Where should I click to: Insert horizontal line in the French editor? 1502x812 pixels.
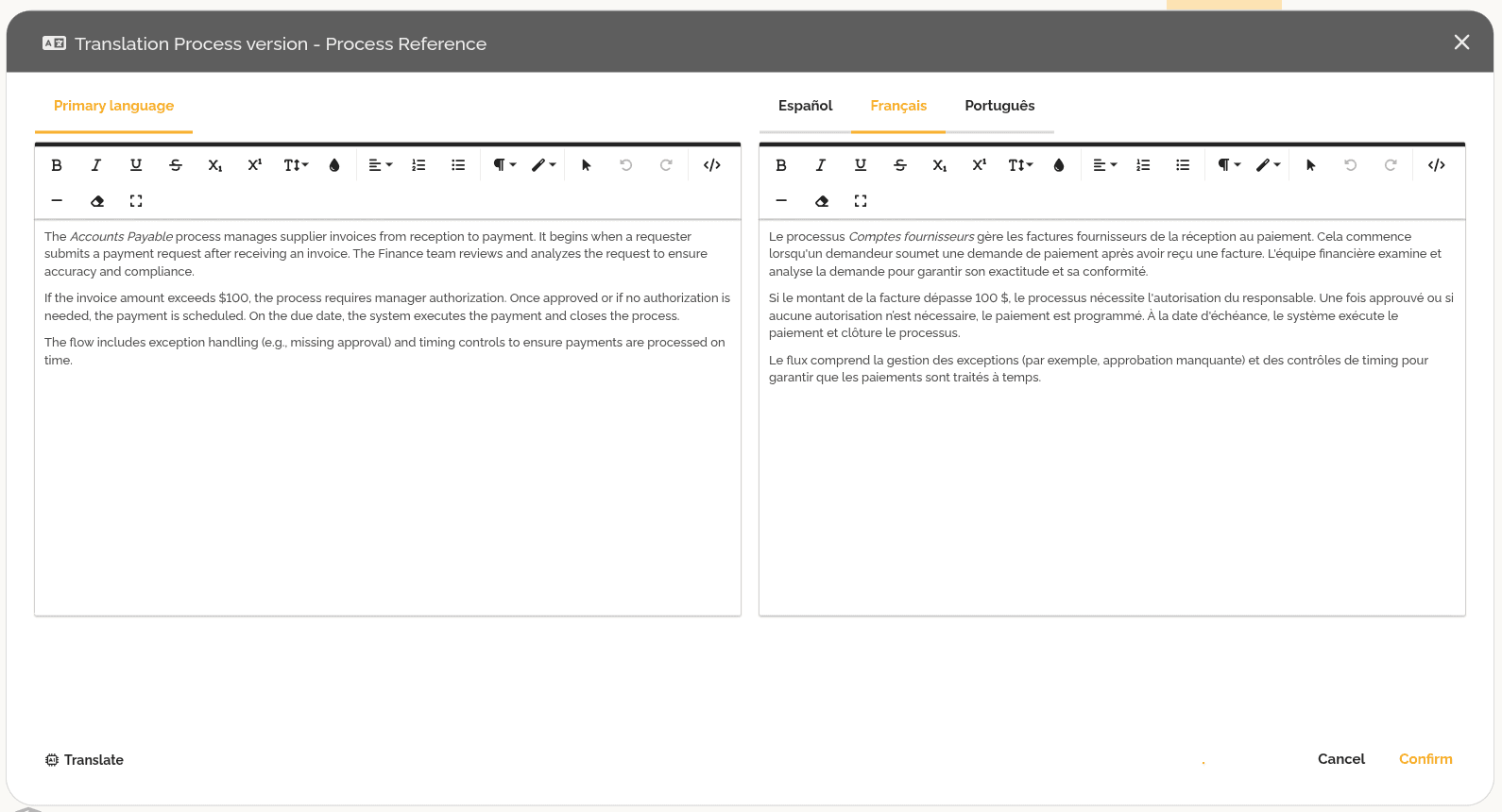pyautogui.click(x=781, y=201)
